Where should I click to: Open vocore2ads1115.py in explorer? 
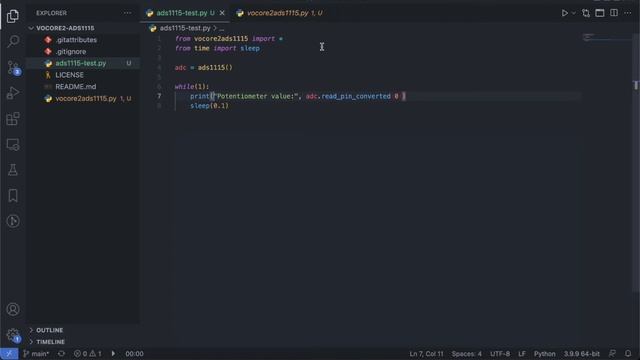point(86,98)
